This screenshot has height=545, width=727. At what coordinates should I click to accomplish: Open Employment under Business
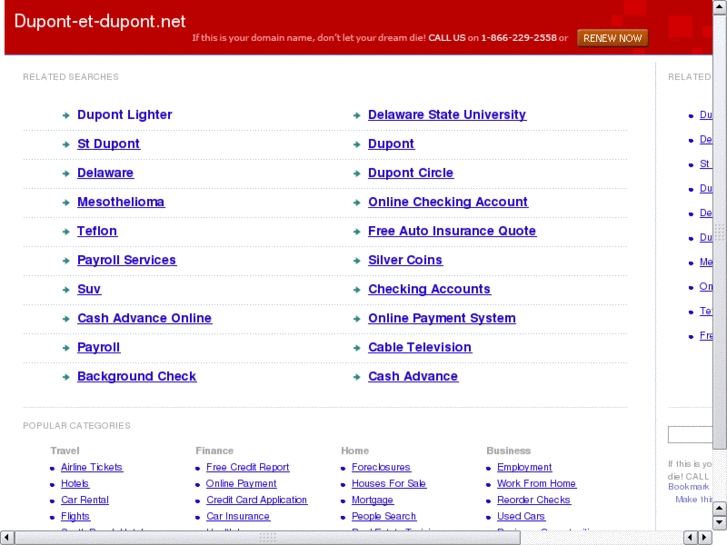[x=524, y=467]
